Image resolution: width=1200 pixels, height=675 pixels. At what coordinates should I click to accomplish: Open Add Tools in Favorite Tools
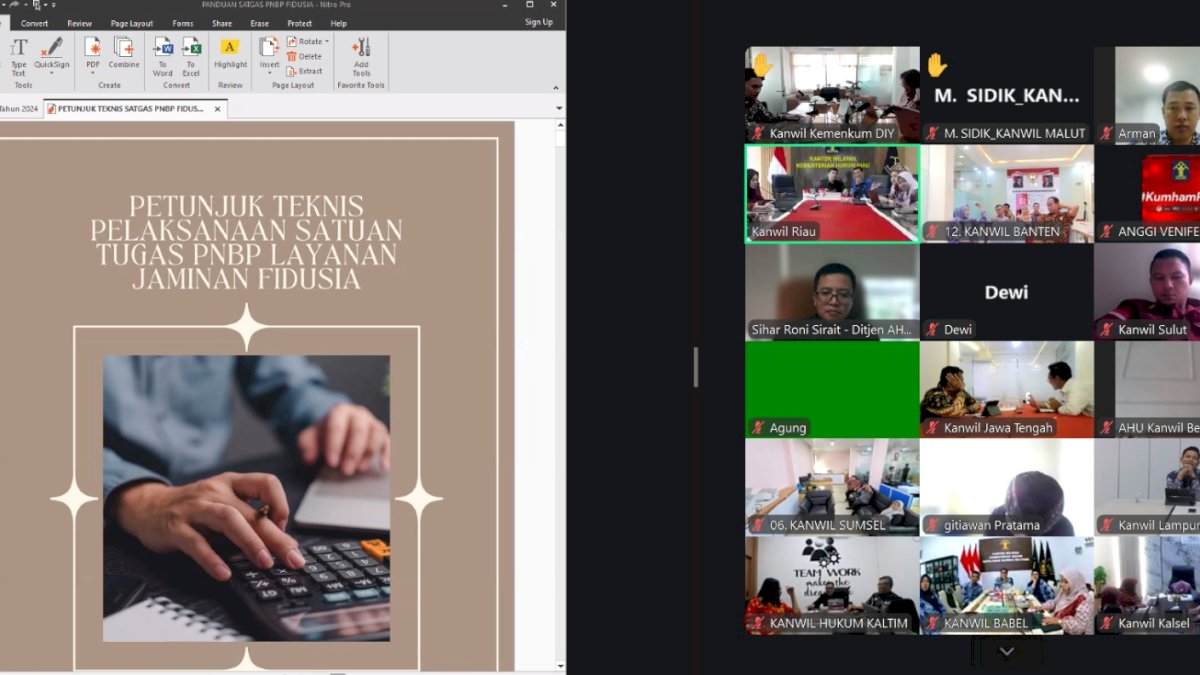pyautogui.click(x=361, y=56)
